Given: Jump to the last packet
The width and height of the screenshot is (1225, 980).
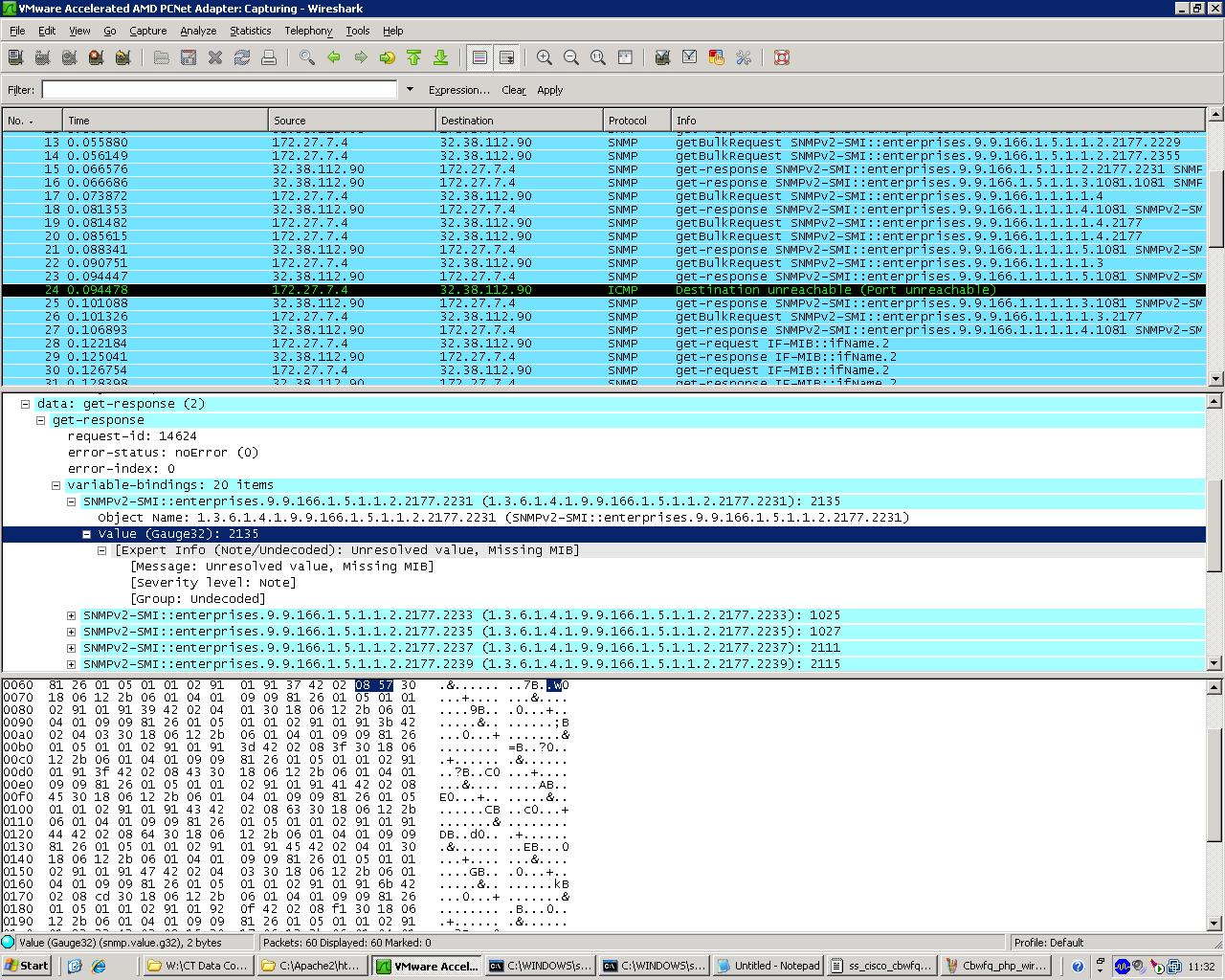Looking at the screenshot, I should point(441,57).
